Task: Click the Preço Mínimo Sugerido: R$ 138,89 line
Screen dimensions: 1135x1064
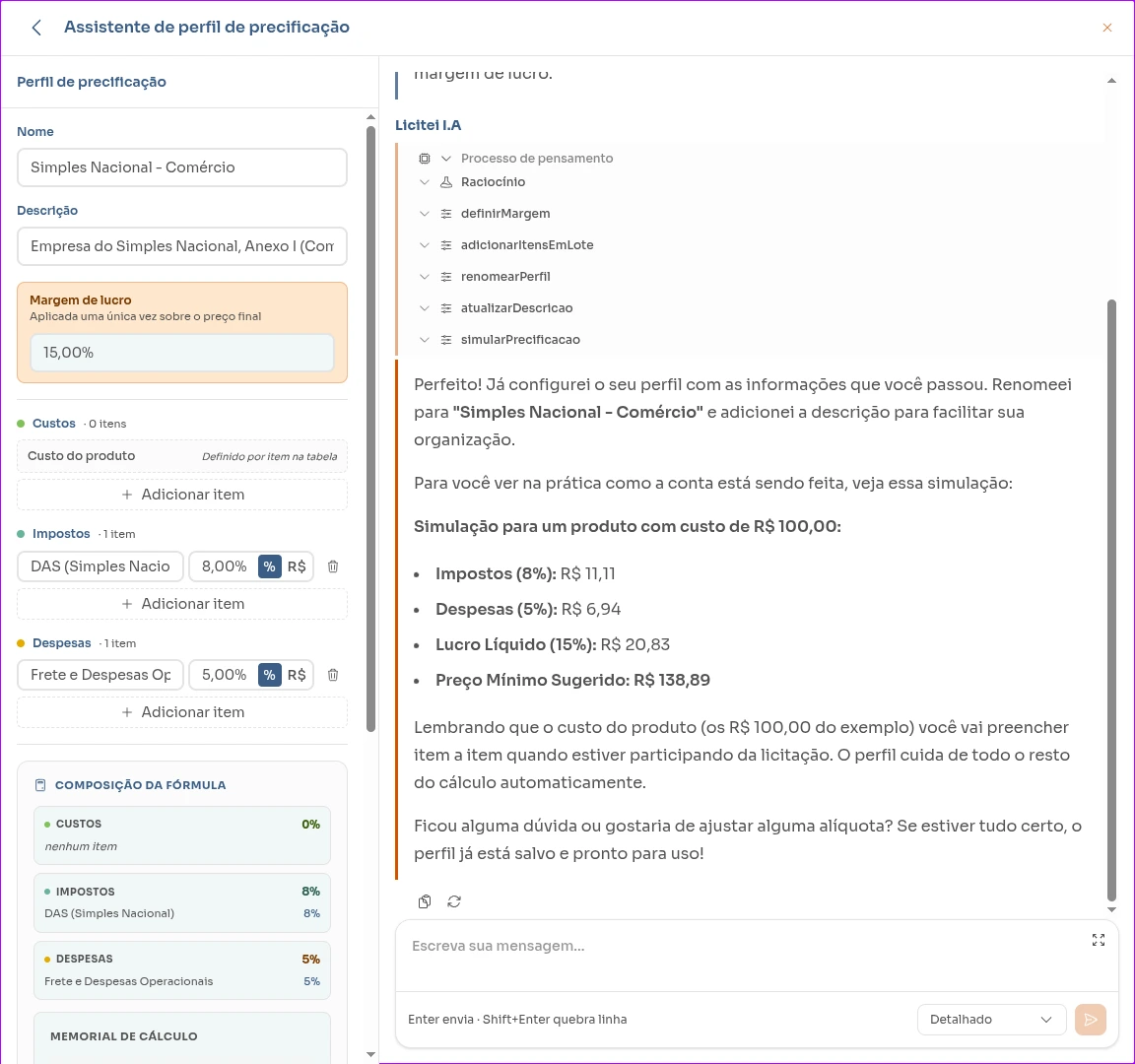Action: click(572, 681)
